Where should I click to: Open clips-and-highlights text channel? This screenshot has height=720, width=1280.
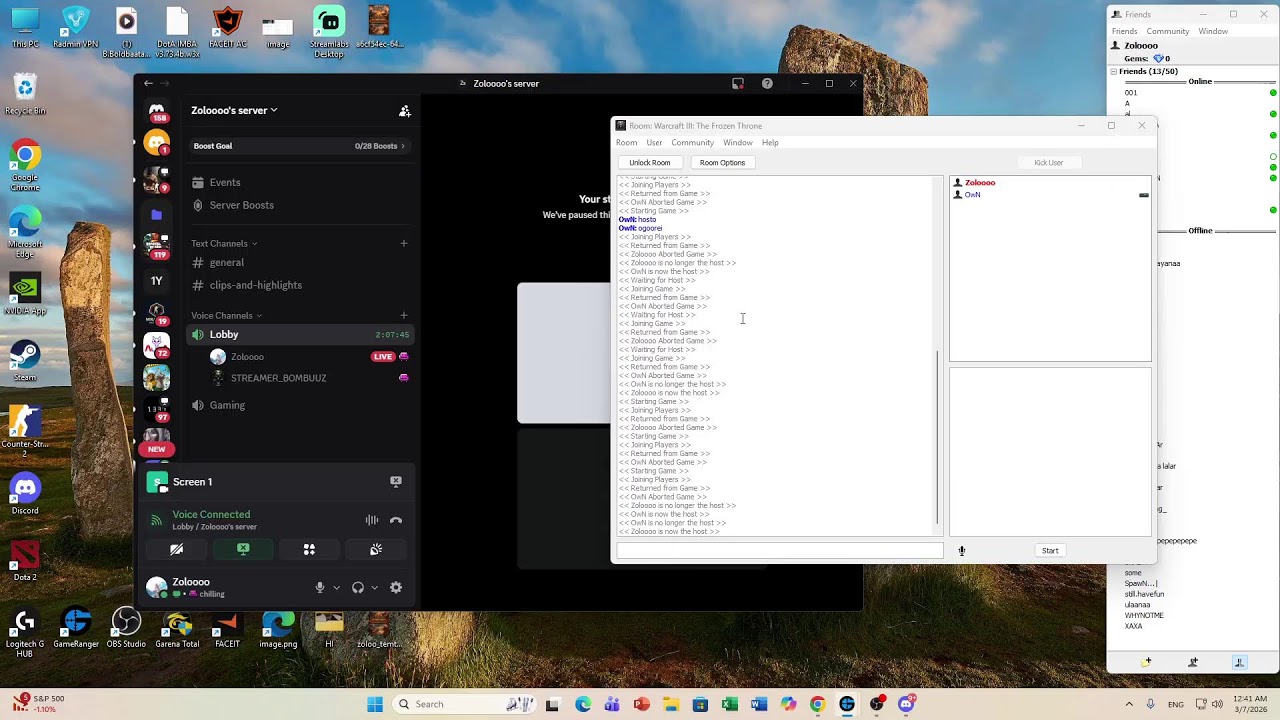pos(256,285)
